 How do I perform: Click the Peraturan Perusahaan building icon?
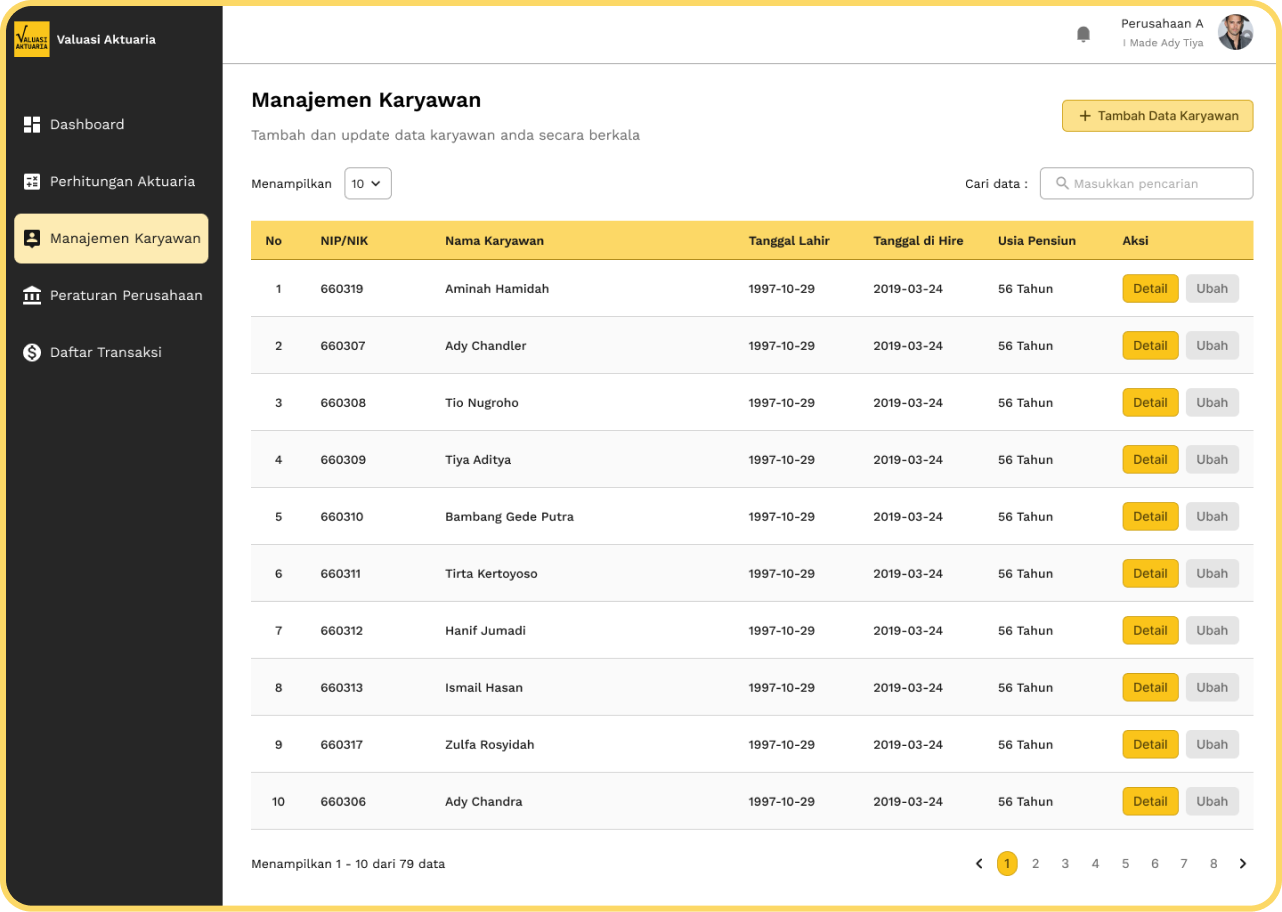(x=32, y=296)
